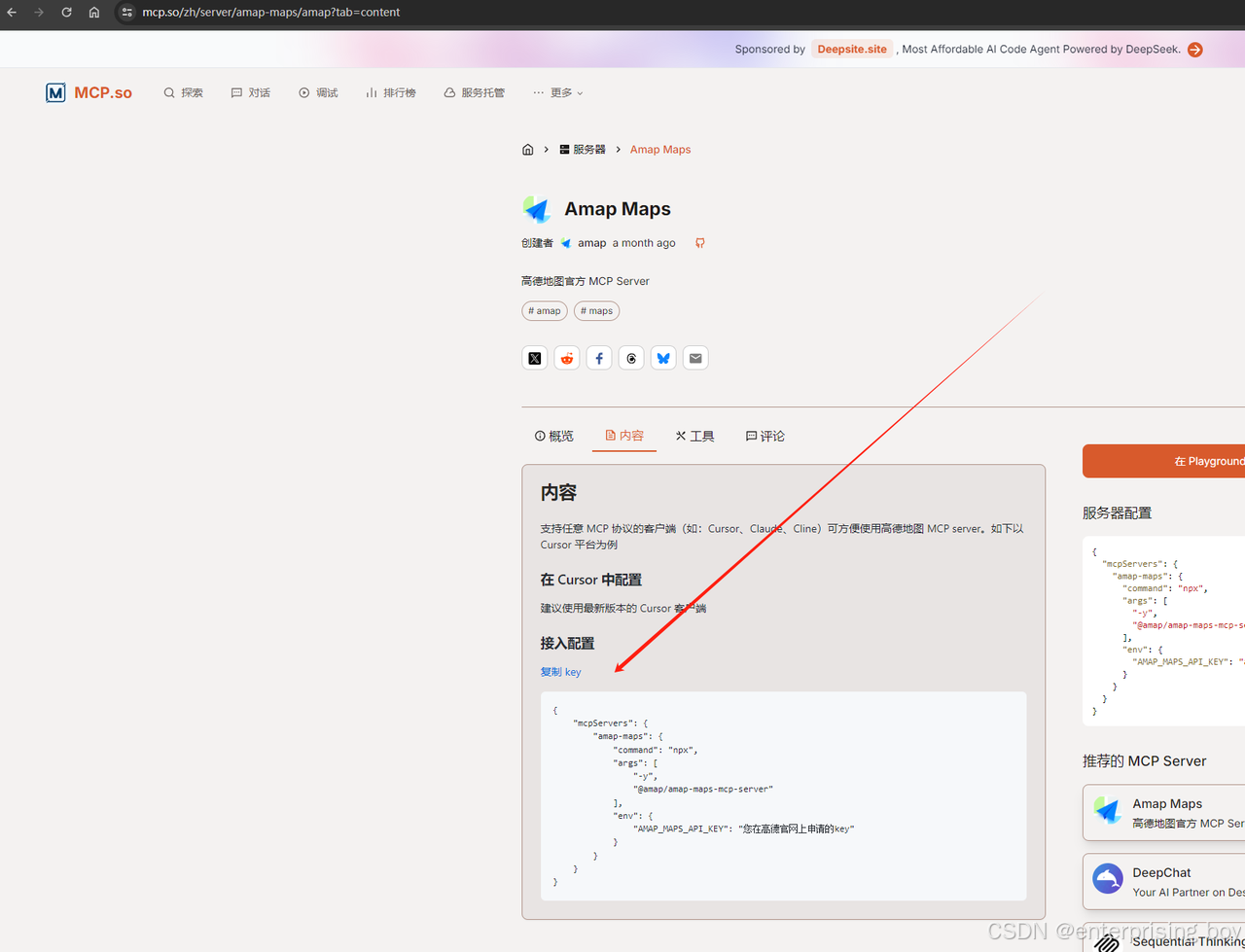Reload the page with refresh icon
Screen dimensions: 1245x952
tap(66, 13)
